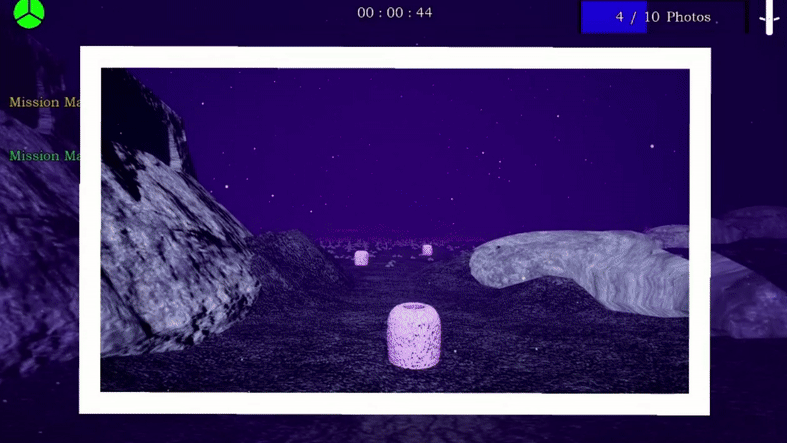Click the white crosshair icon at top right
787x443 pixels.
(x=769, y=17)
